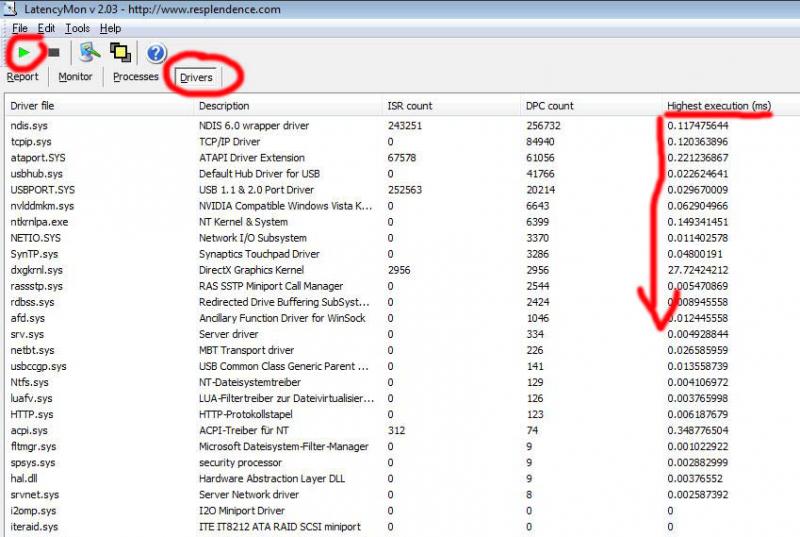Click the 0.348776504 execution value
The height and width of the screenshot is (537, 800).
point(697,431)
